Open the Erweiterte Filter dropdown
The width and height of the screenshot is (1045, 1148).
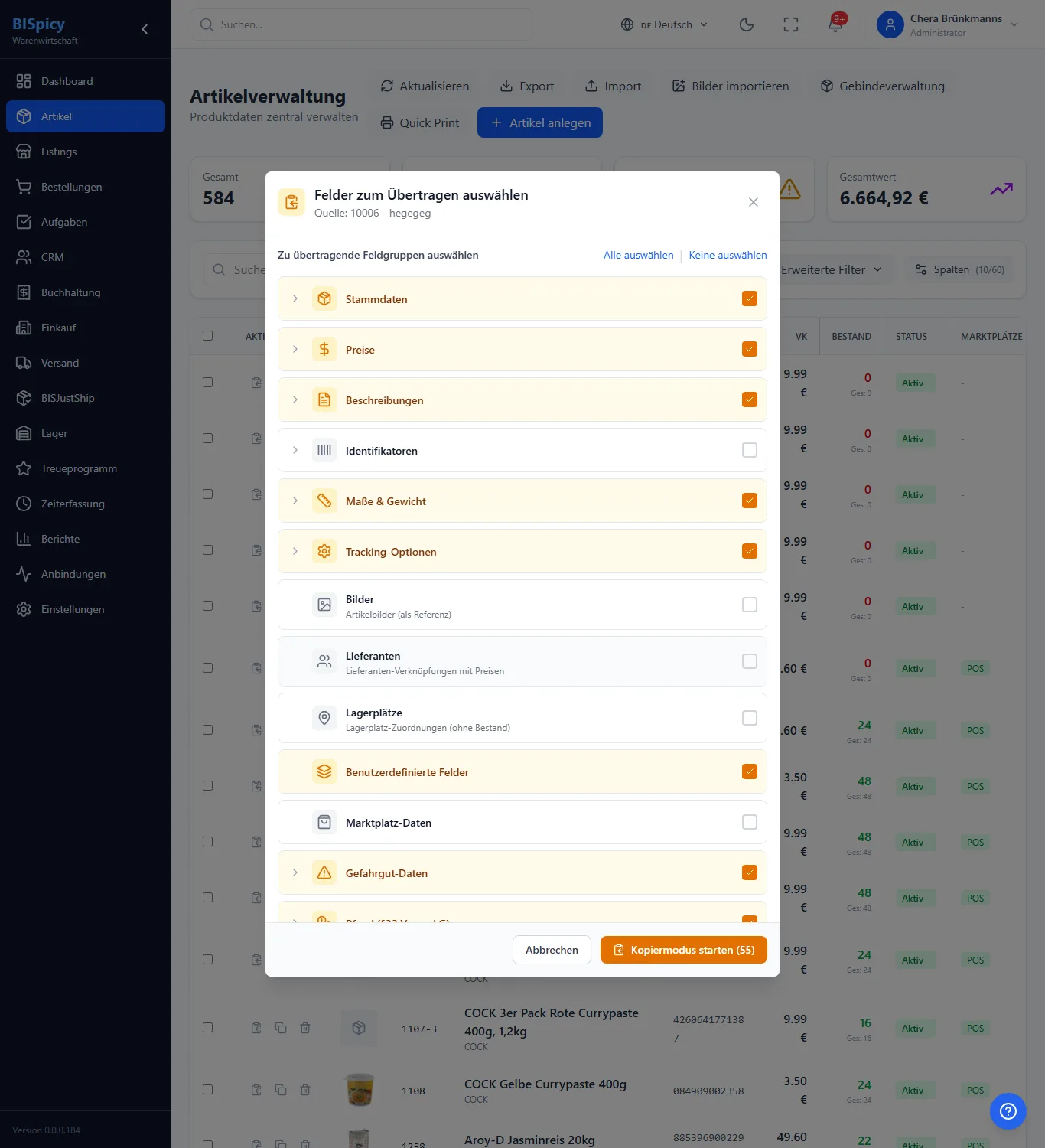coord(832,269)
